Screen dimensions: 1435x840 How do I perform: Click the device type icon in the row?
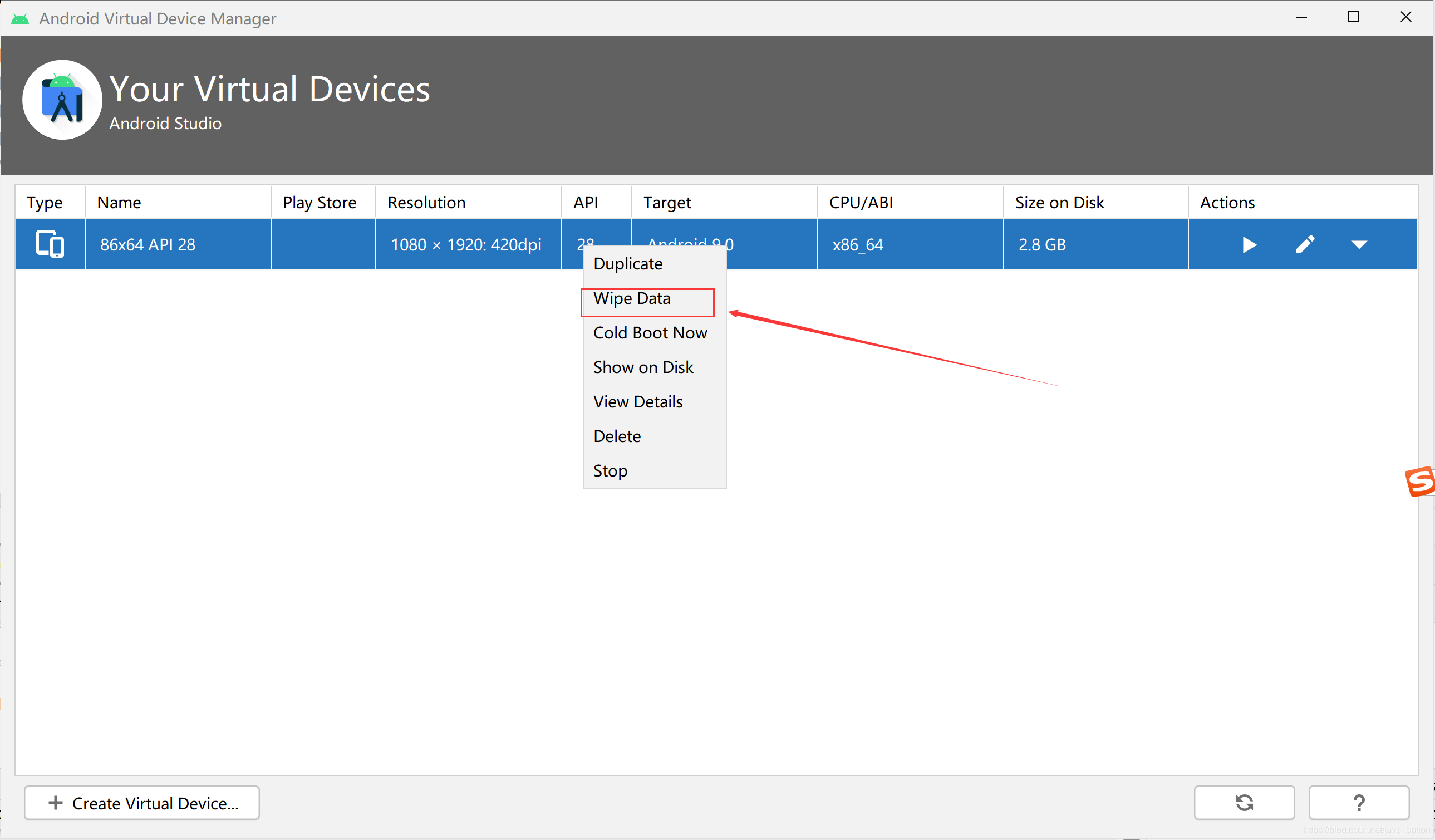[x=50, y=244]
